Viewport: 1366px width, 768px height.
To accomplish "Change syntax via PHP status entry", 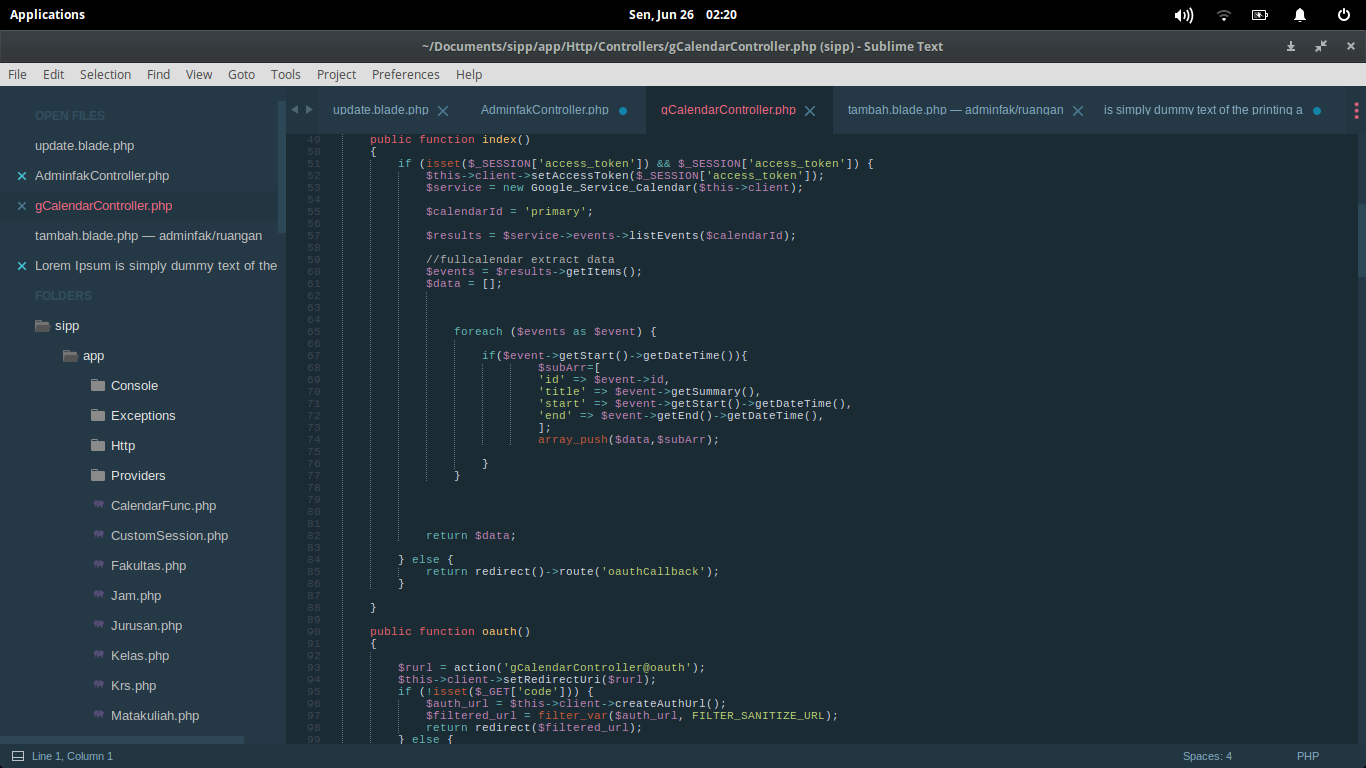I will pyautogui.click(x=1308, y=756).
